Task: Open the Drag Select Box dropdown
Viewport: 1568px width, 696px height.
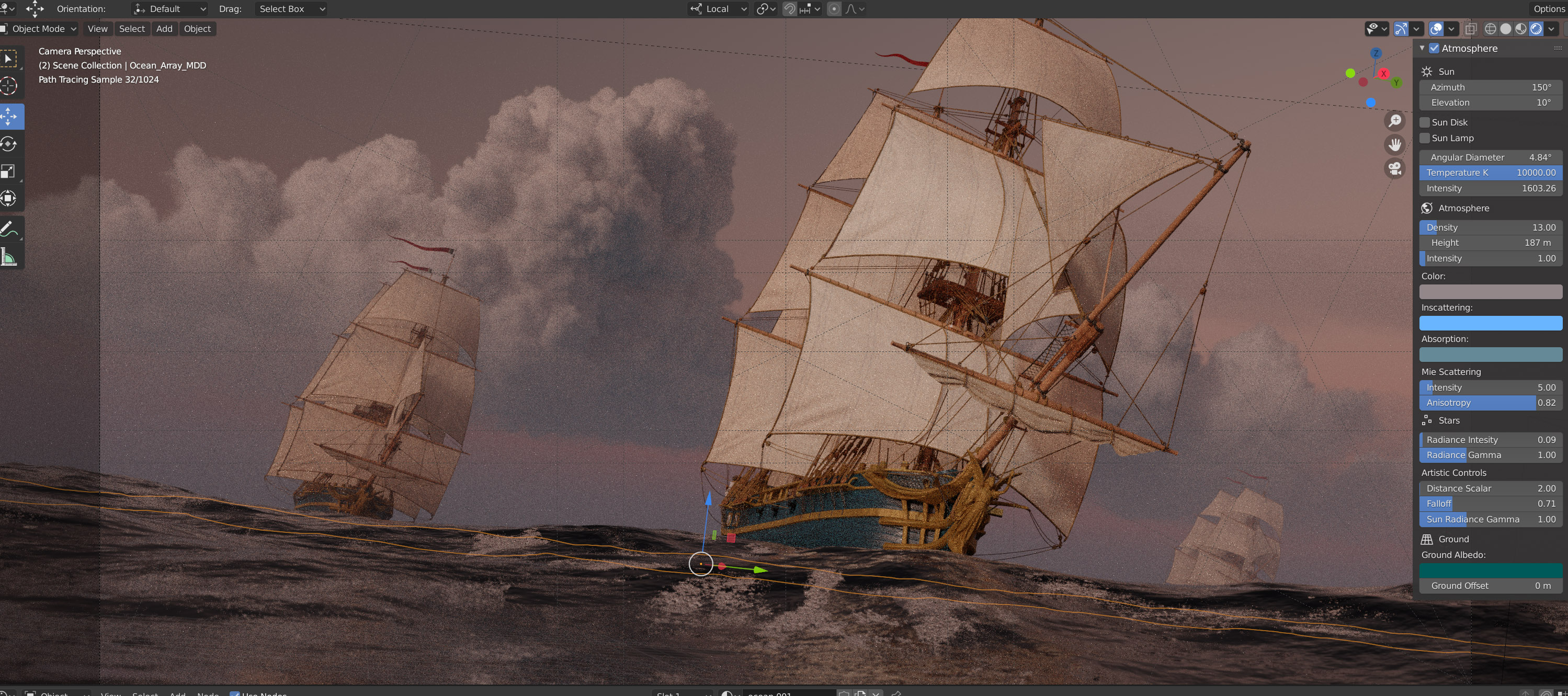Action: point(290,9)
